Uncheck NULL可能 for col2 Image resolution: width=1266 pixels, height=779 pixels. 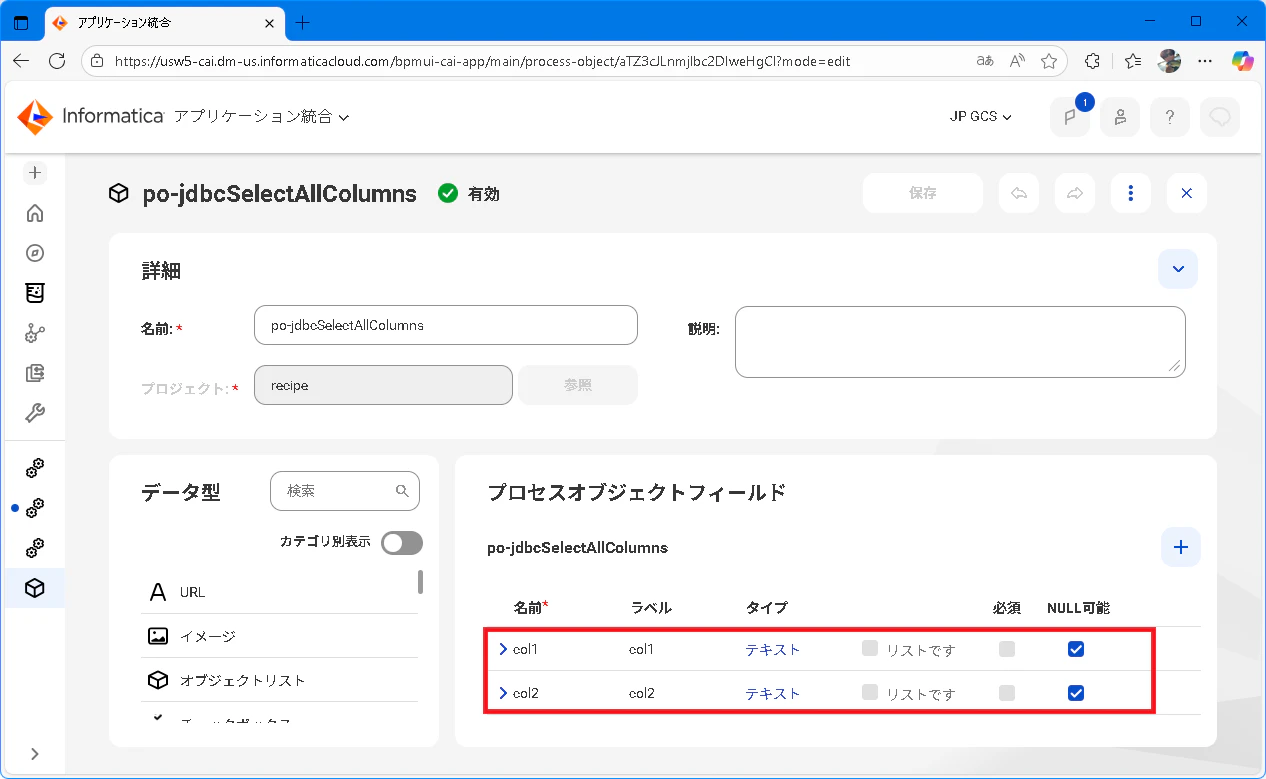point(1076,693)
